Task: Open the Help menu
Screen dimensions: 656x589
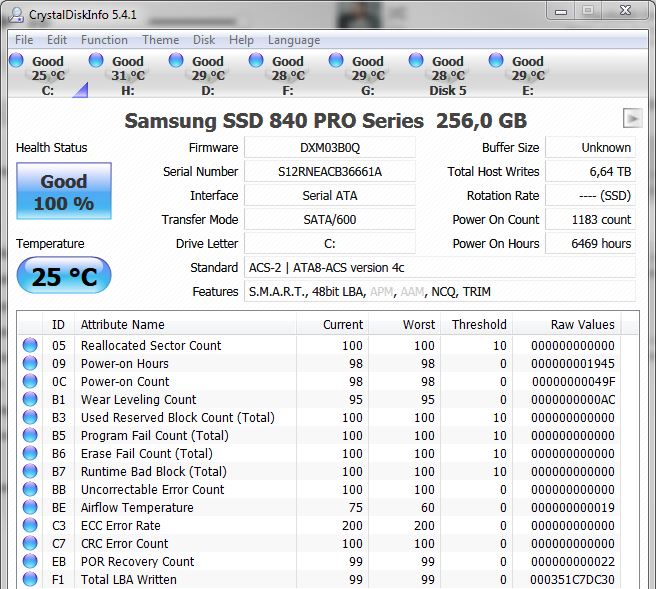Action: pos(241,40)
